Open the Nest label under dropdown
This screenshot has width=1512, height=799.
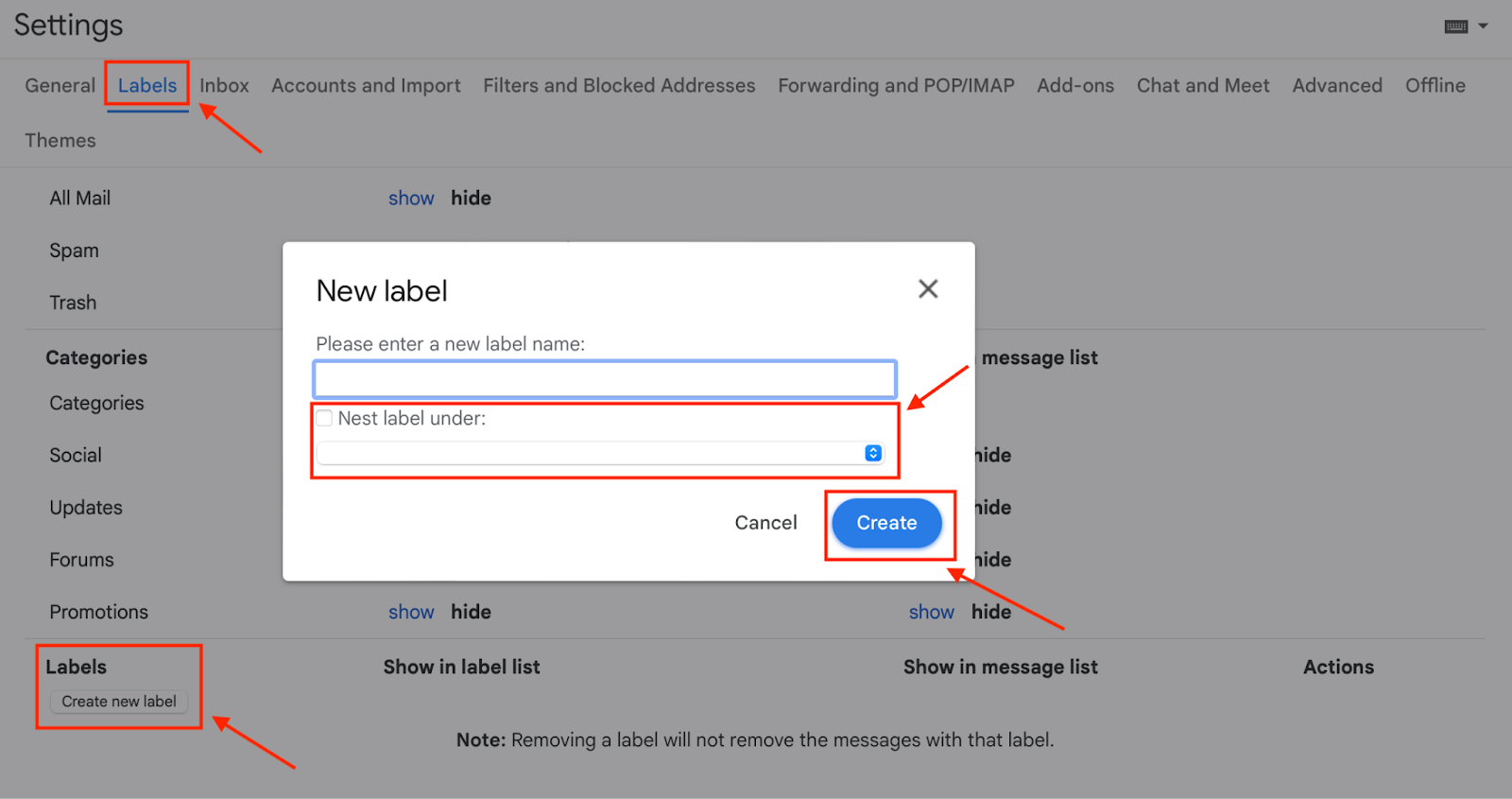[x=601, y=453]
